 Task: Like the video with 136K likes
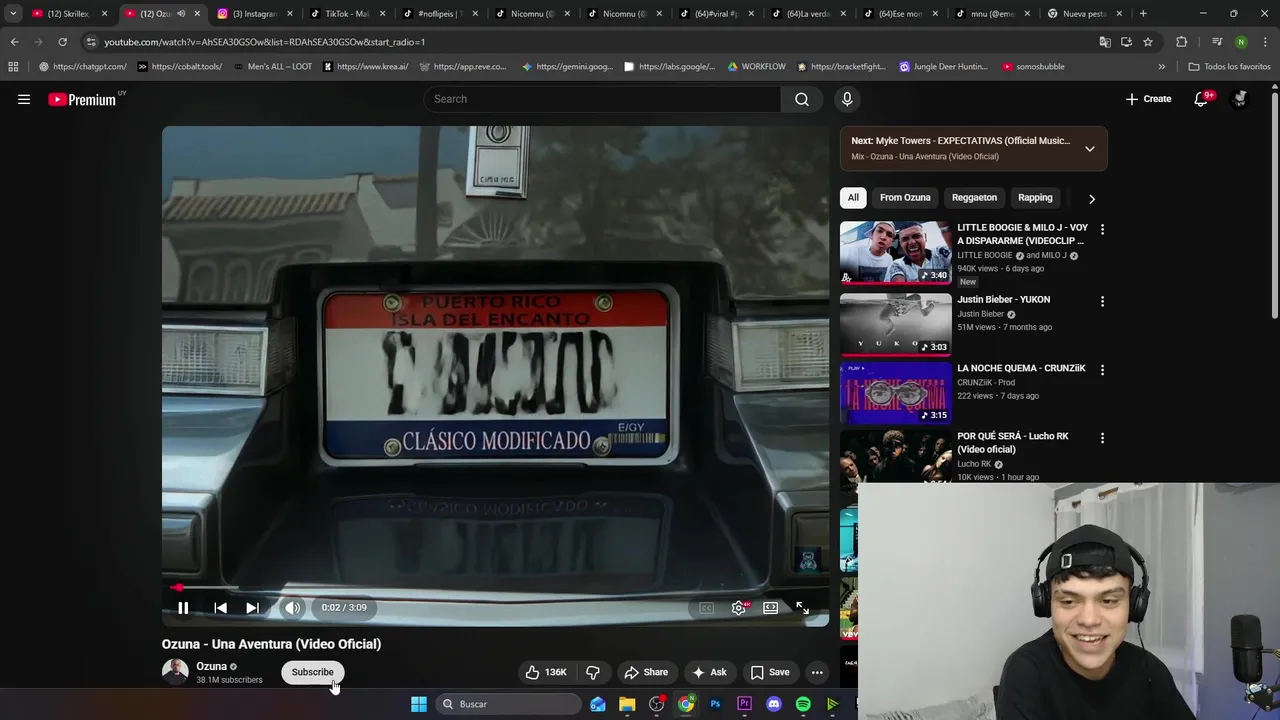tap(547, 672)
